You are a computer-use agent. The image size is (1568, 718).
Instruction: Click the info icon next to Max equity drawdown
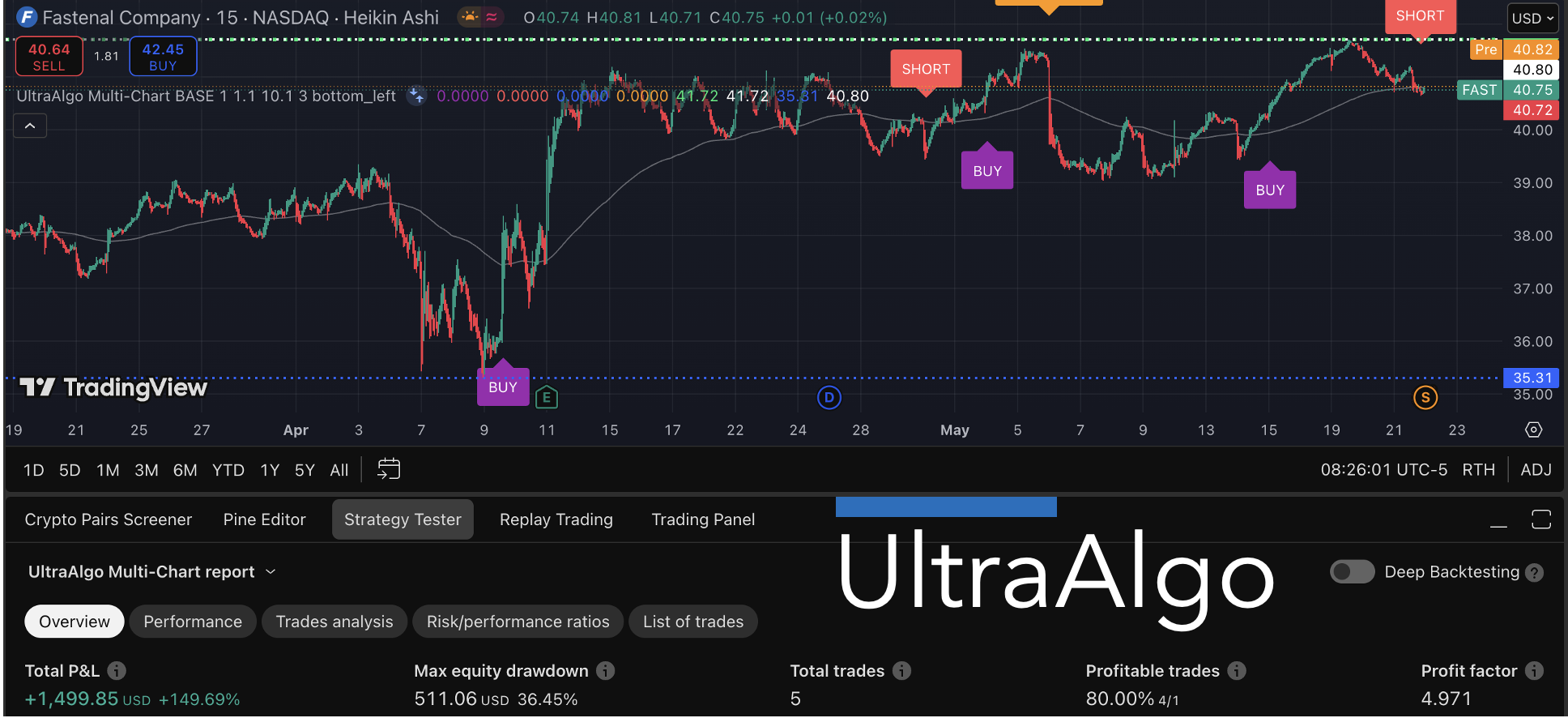(x=606, y=671)
